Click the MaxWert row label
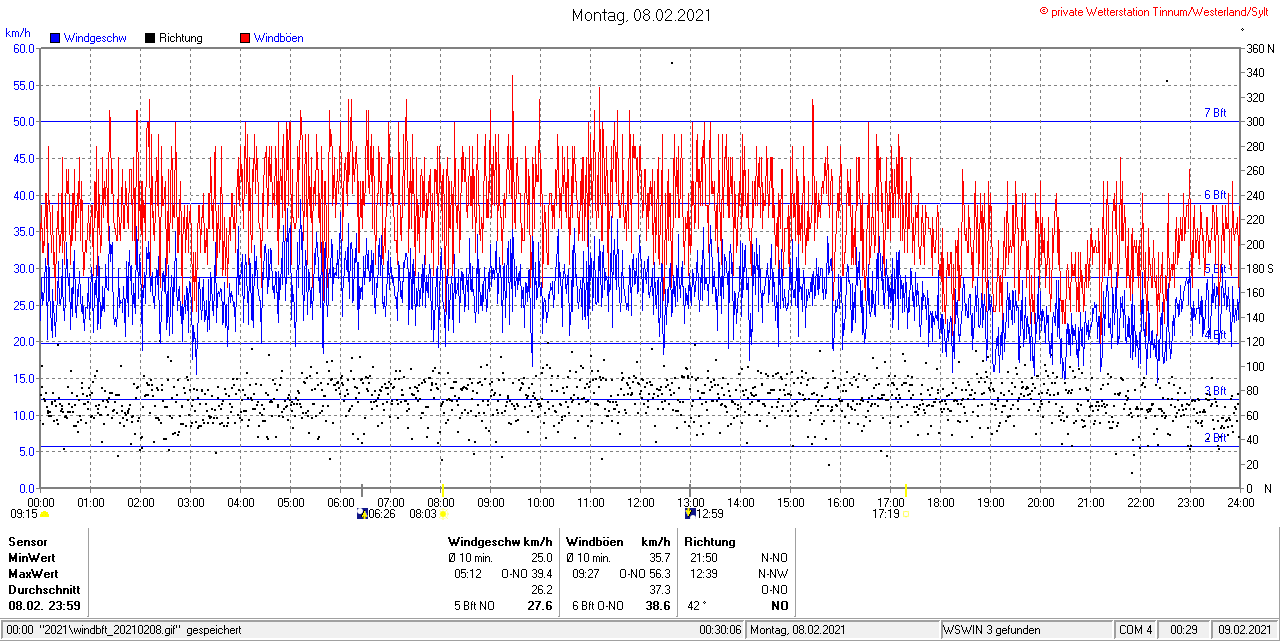1280x641 pixels. pos(34,574)
